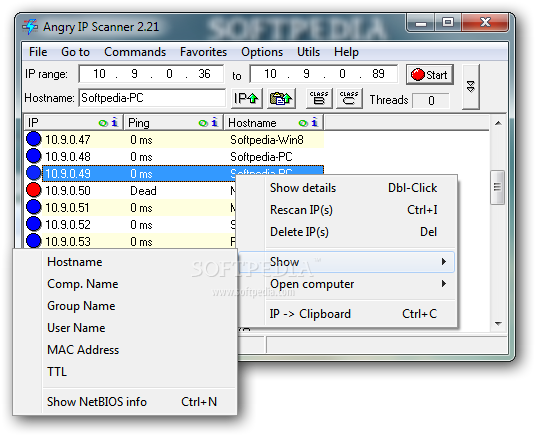Click the green eye icon in IP column
Image resolution: width=536 pixels, height=436 pixels.
pyautogui.click(x=103, y=123)
